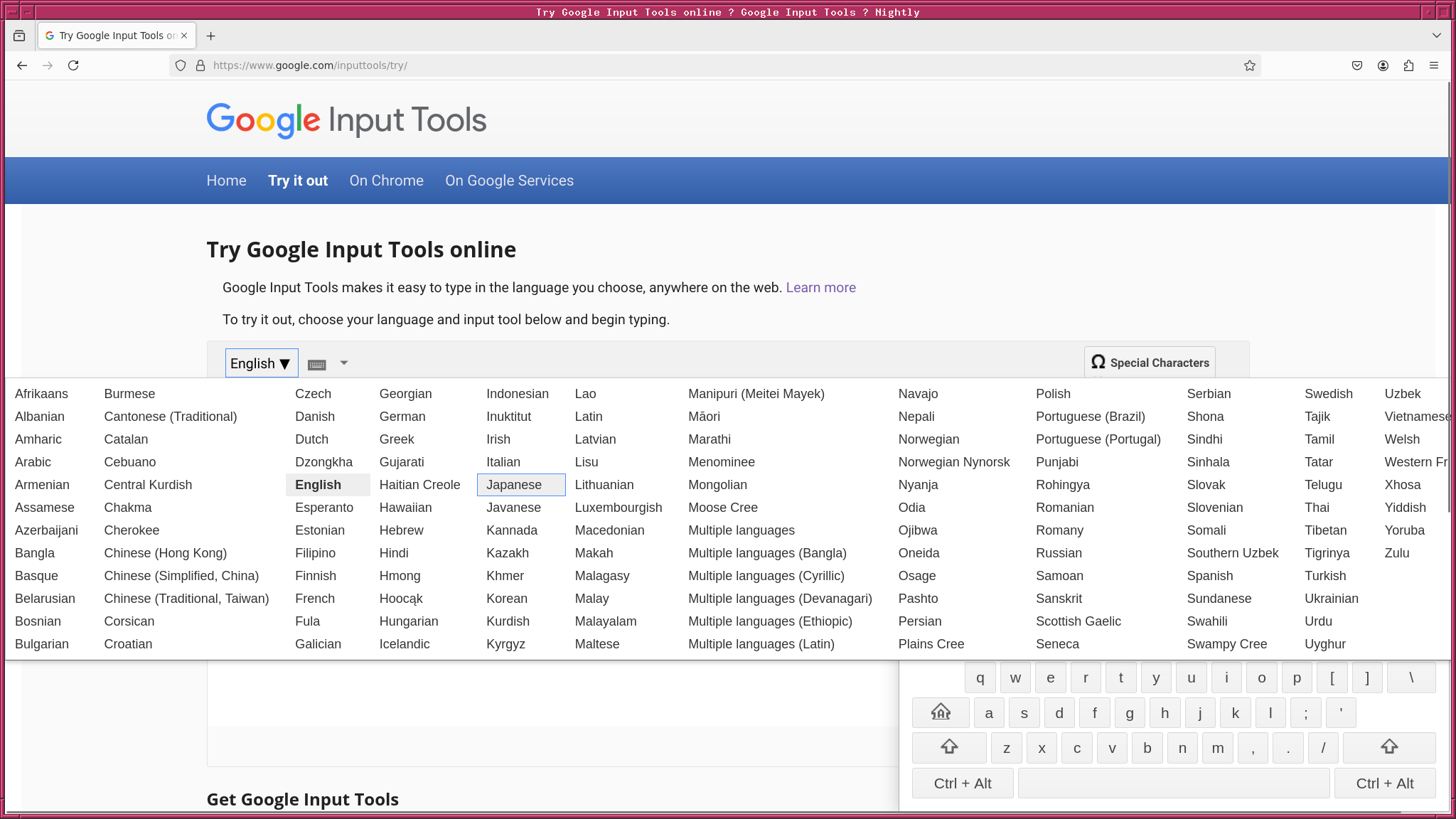This screenshot has width=1456, height=819.
Task: Open the Special Characters omega button
Action: pyautogui.click(x=1150, y=363)
